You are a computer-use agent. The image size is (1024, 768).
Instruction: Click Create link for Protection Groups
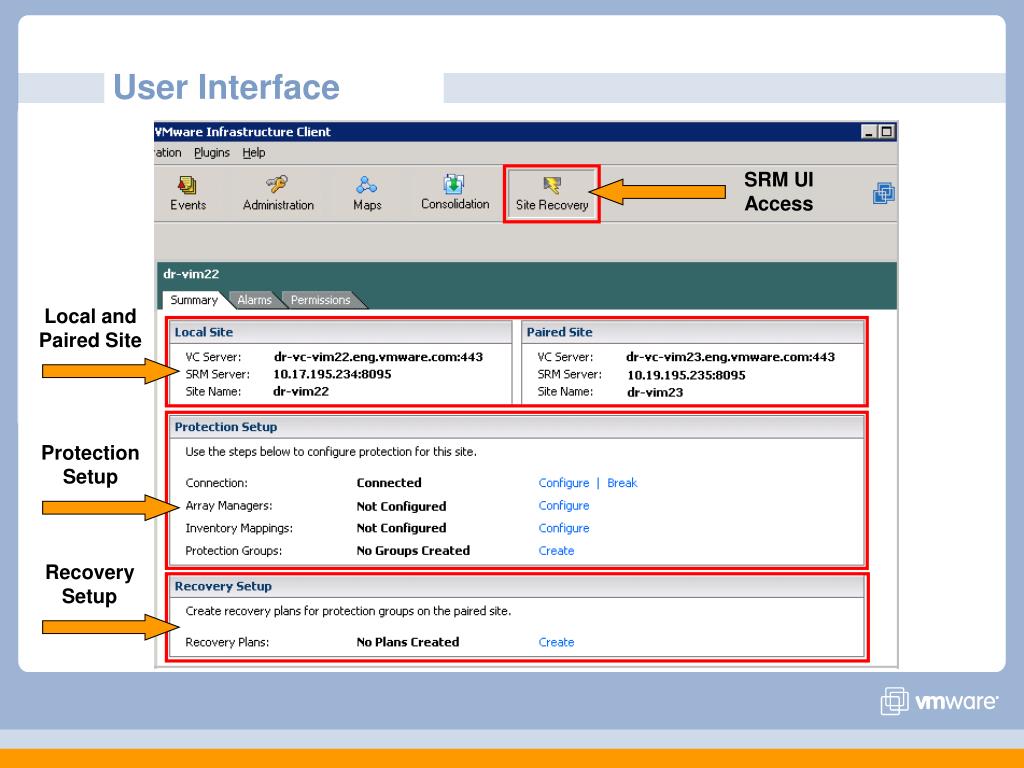click(556, 551)
